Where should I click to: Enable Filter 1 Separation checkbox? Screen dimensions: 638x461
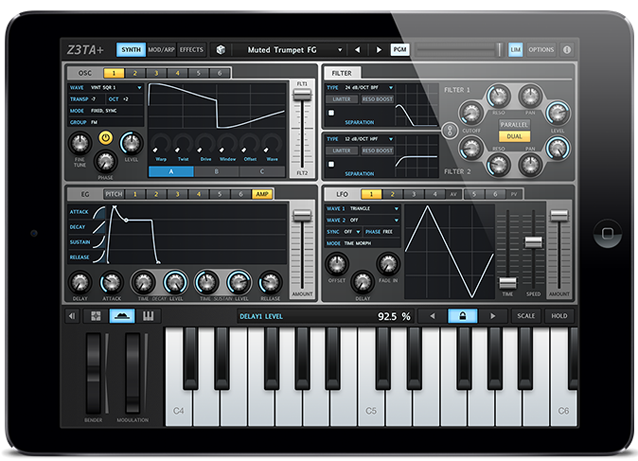click(x=331, y=113)
